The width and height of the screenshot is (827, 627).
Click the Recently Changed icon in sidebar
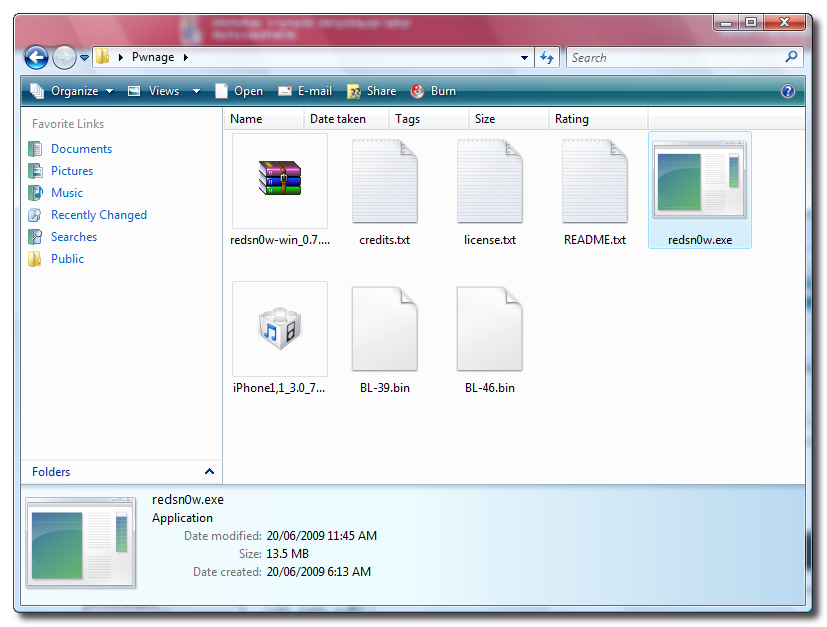35,215
